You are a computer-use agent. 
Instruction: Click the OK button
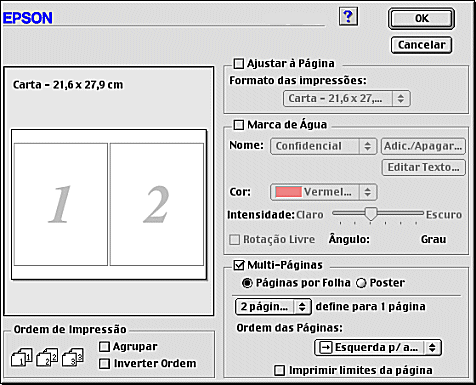(421, 18)
